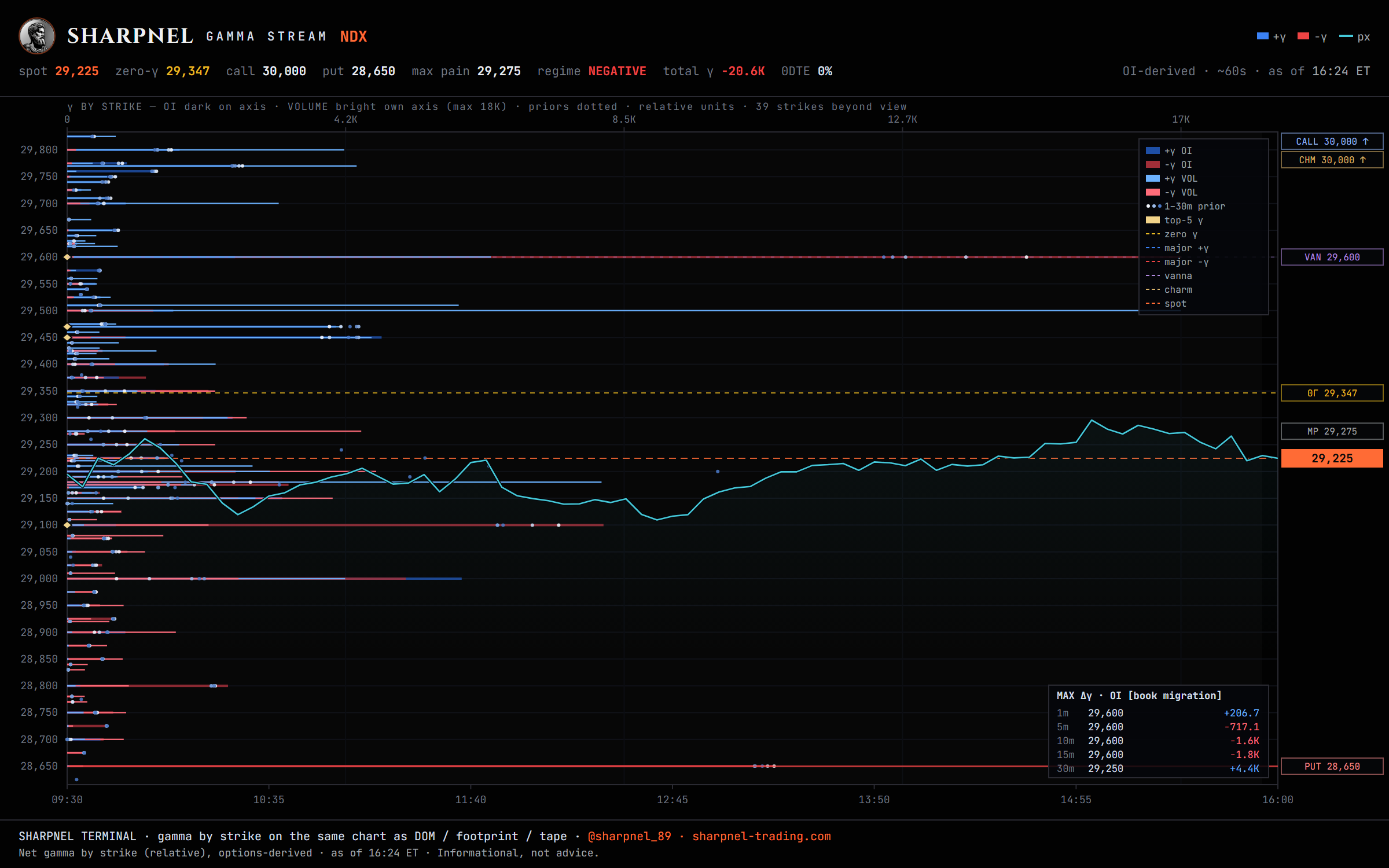The width and height of the screenshot is (1389, 868).
Task: Select the max pain 29,275 value
Action: click(x=499, y=71)
